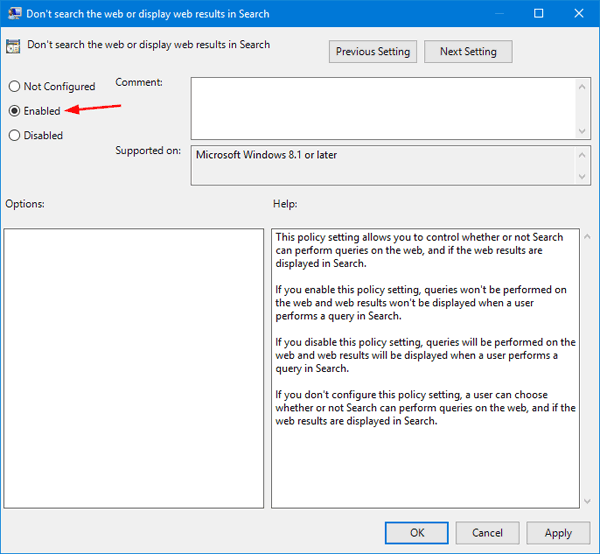Click the 'If you disable this policy' paragraph
Viewport: 600px width, 554px height.
pos(426,355)
